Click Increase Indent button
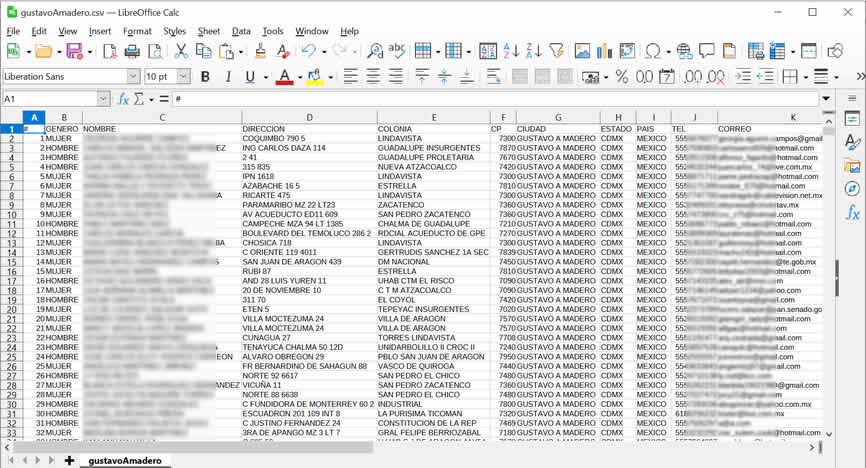 pyautogui.click(x=743, y=77)
